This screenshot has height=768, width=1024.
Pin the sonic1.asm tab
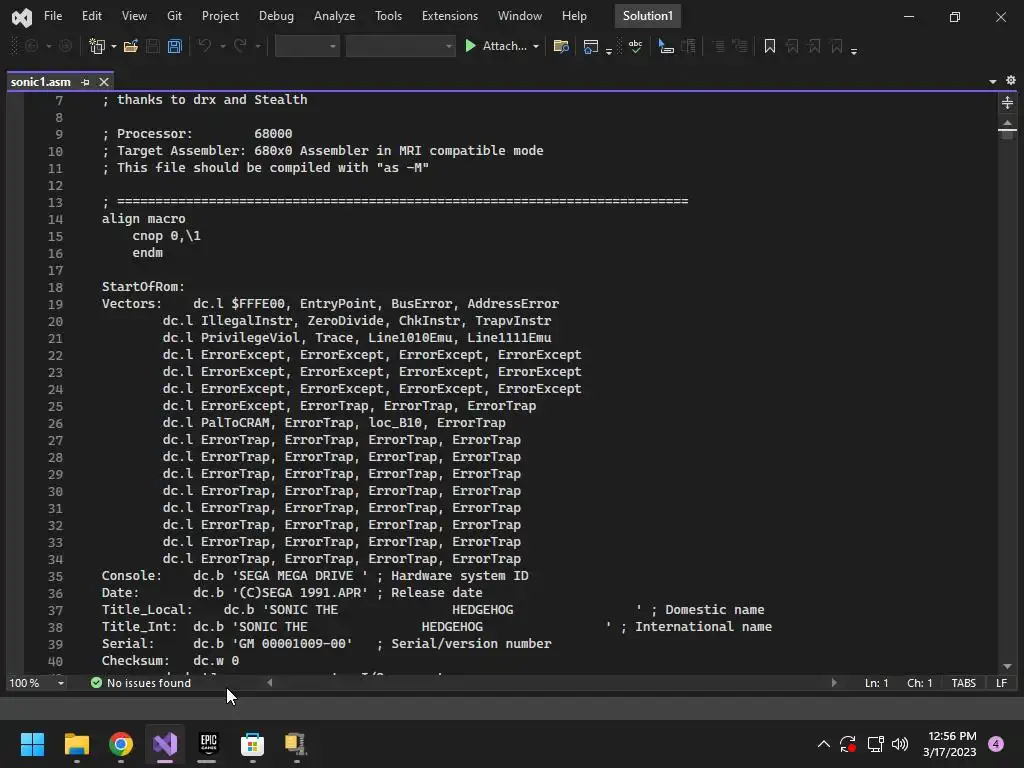coord(86,82)
